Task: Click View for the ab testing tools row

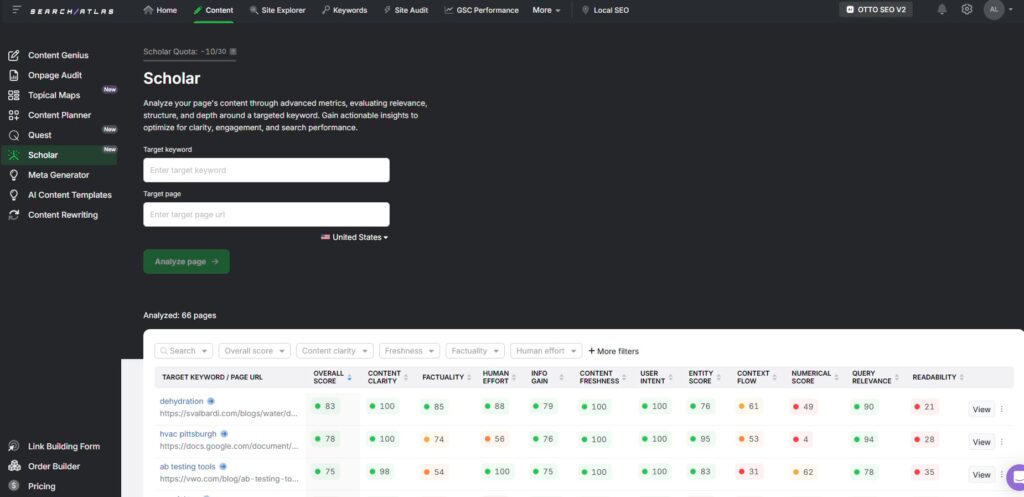Action: click(982, 475)
